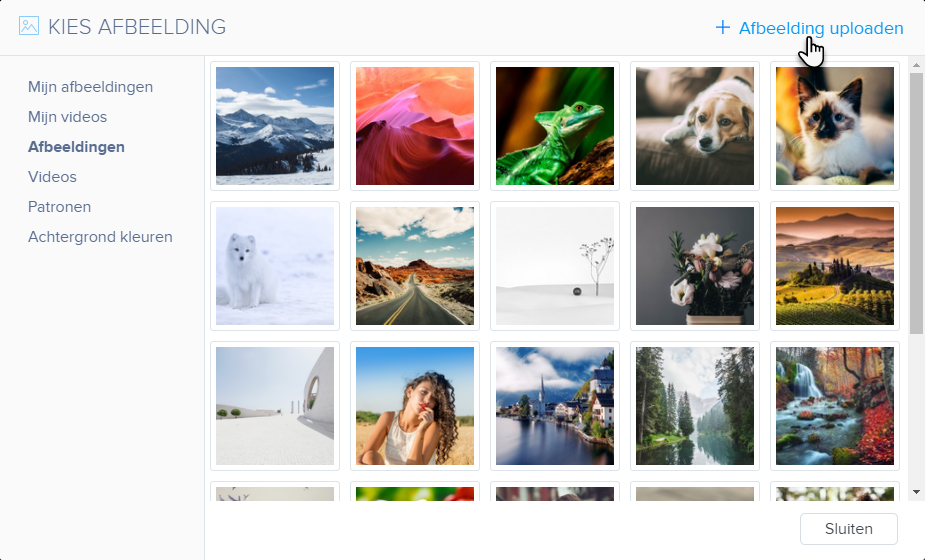This screenshot has height=560, width=925.
Task: Switch to Mijn videos section
Action: click(67, 117)
